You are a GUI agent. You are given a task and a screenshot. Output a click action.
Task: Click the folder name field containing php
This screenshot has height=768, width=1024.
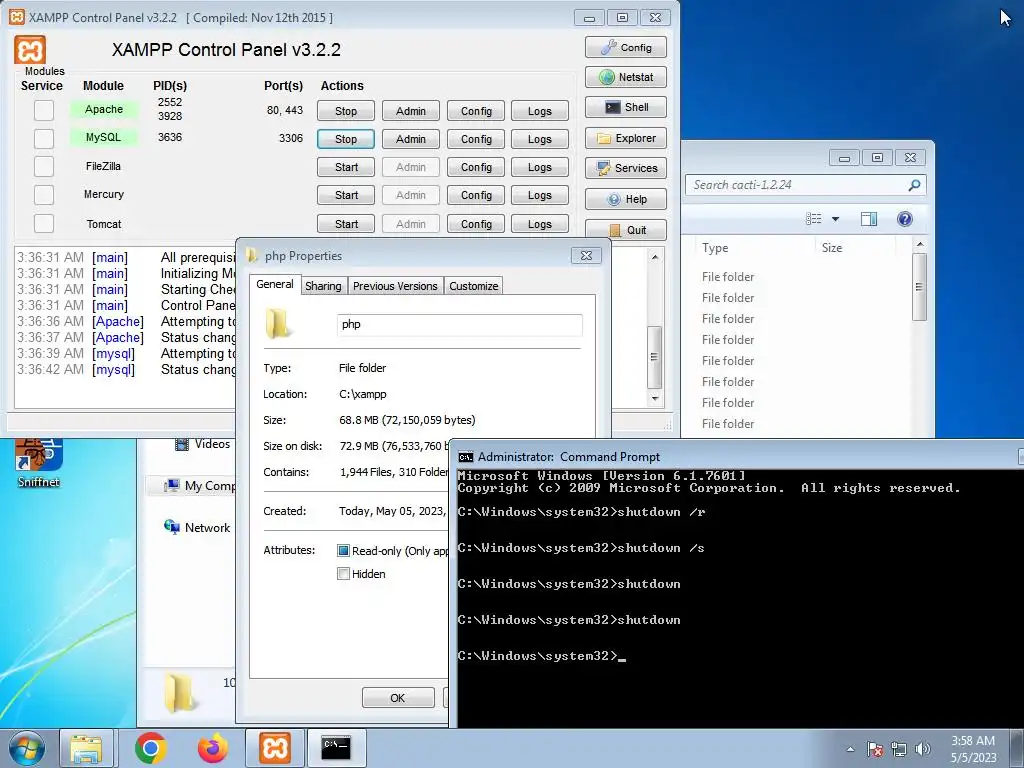[x=460, y=325]
